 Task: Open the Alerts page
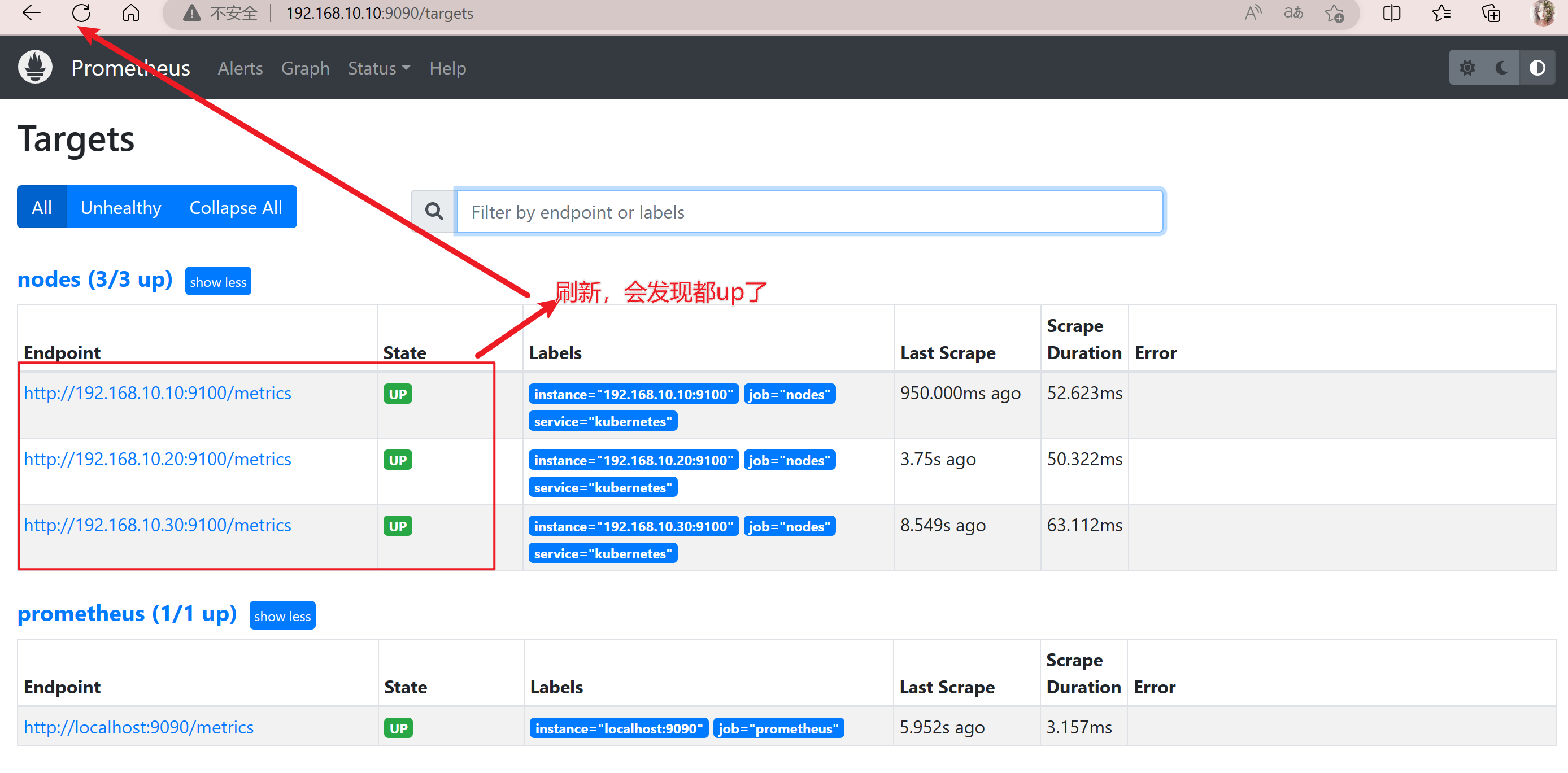pyautogui.click(x=241, y=68)
